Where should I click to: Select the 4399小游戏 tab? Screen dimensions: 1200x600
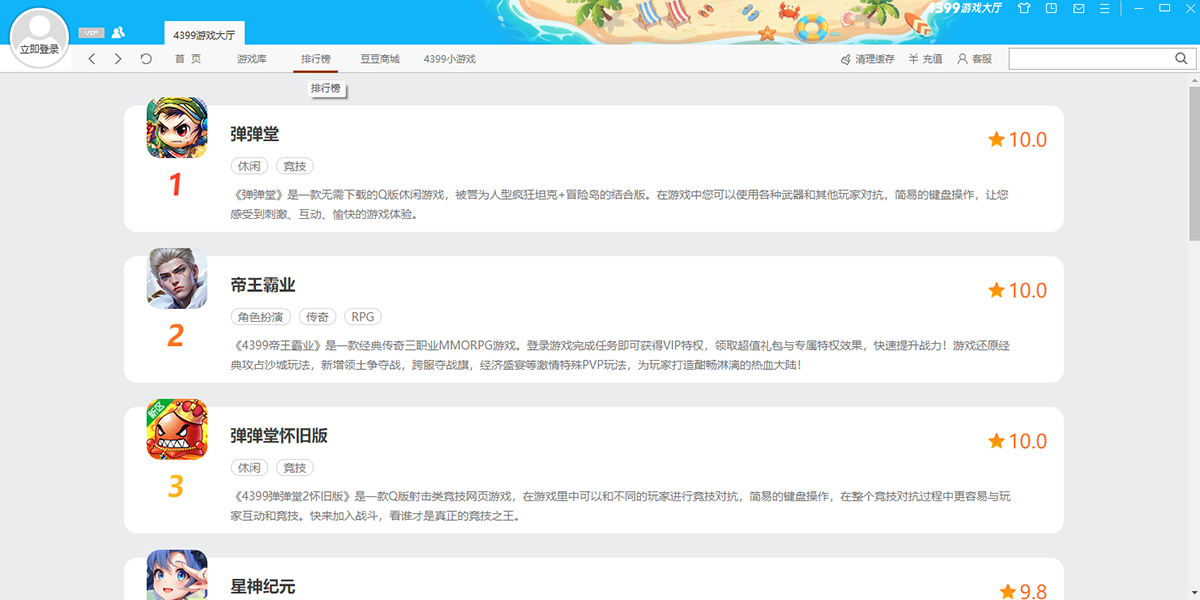[449, 59]
